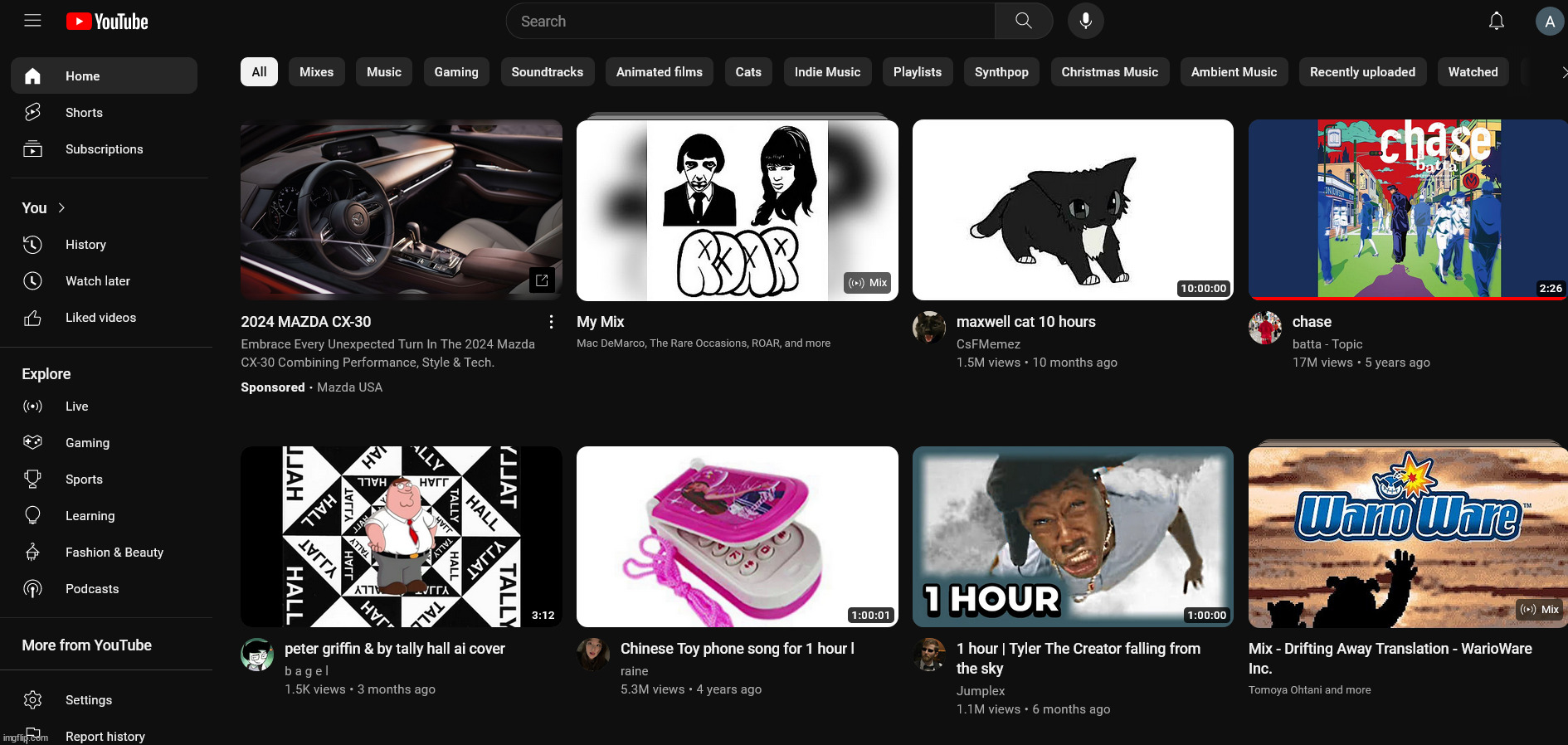Open the Report history flag icon
The image size is (1568, 745).
tap(32, 735)
